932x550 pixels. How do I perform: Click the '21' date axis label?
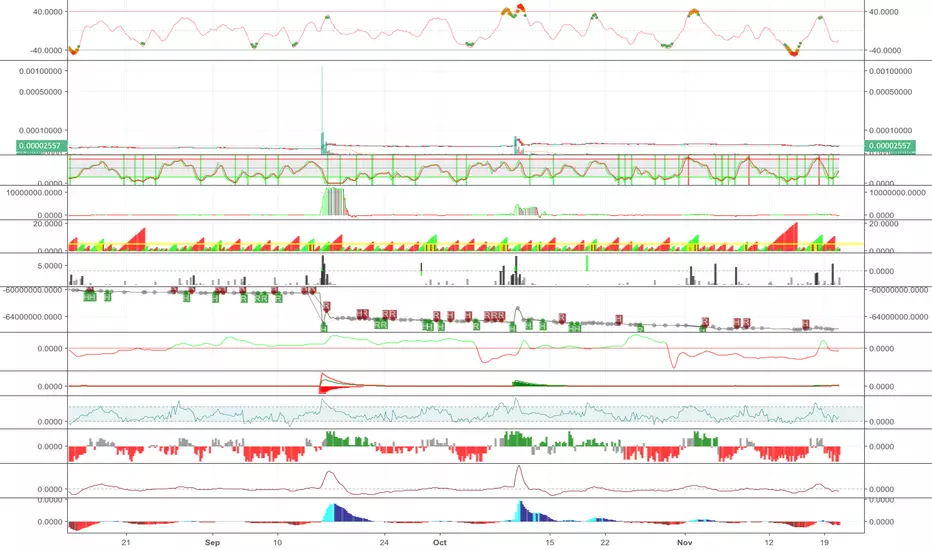pos(125,542)
